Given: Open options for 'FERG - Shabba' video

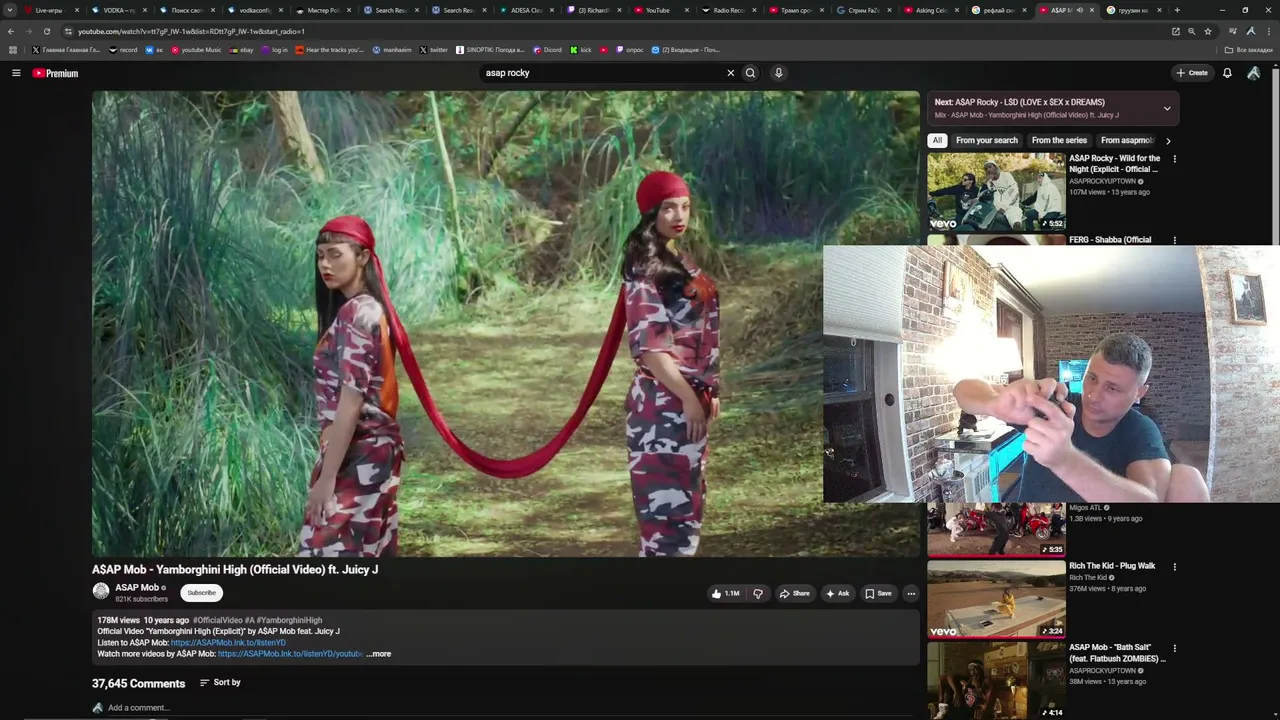Looking at the screenshot, I should [1175, 241].
